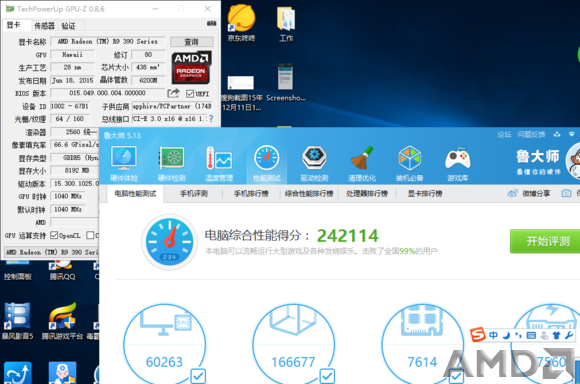The width and height of the screenshot is (580, 384).
Task: Open 处理器排行榜 tab
Action: point(367,193)
